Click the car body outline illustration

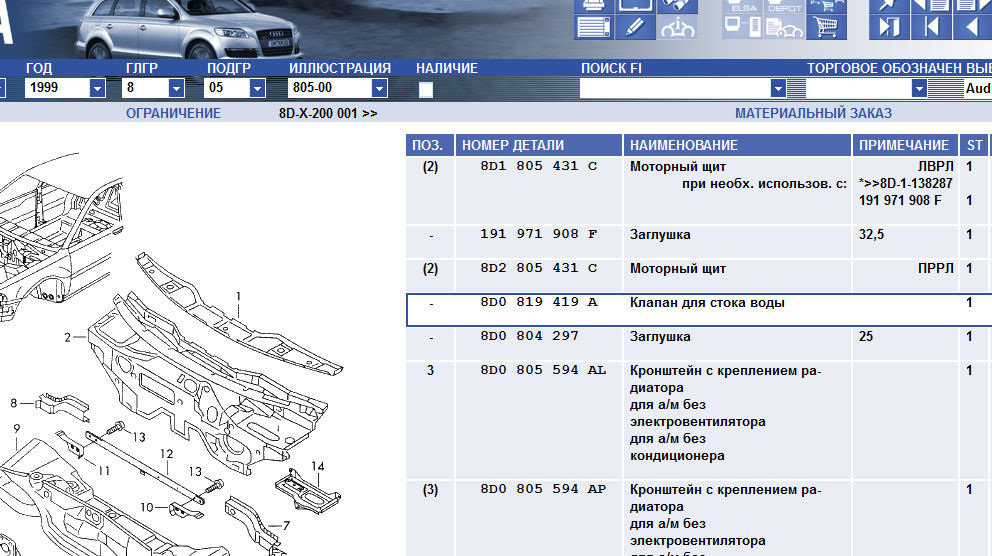[x=60, y=237]
